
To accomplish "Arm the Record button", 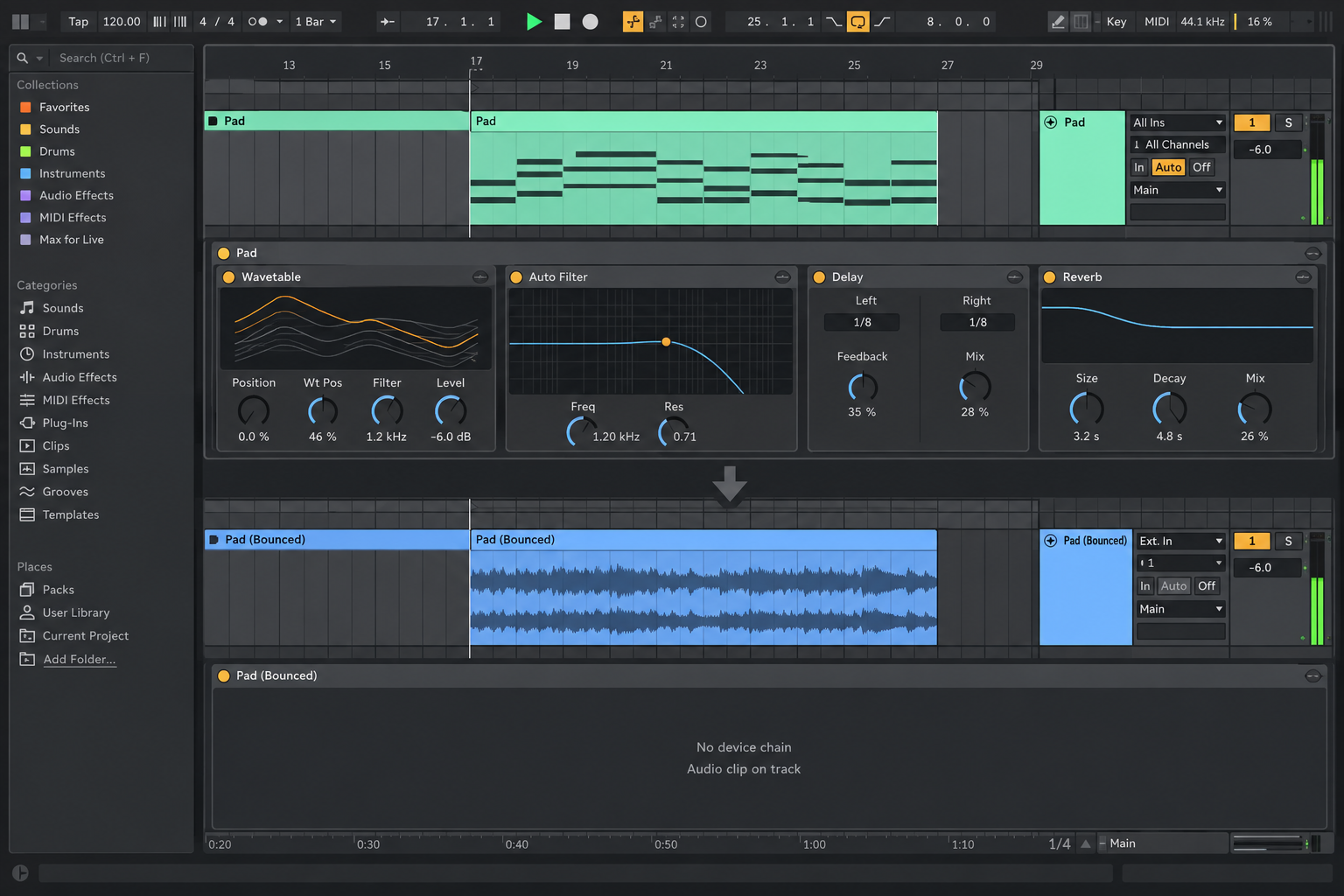I will click(591, 22).
